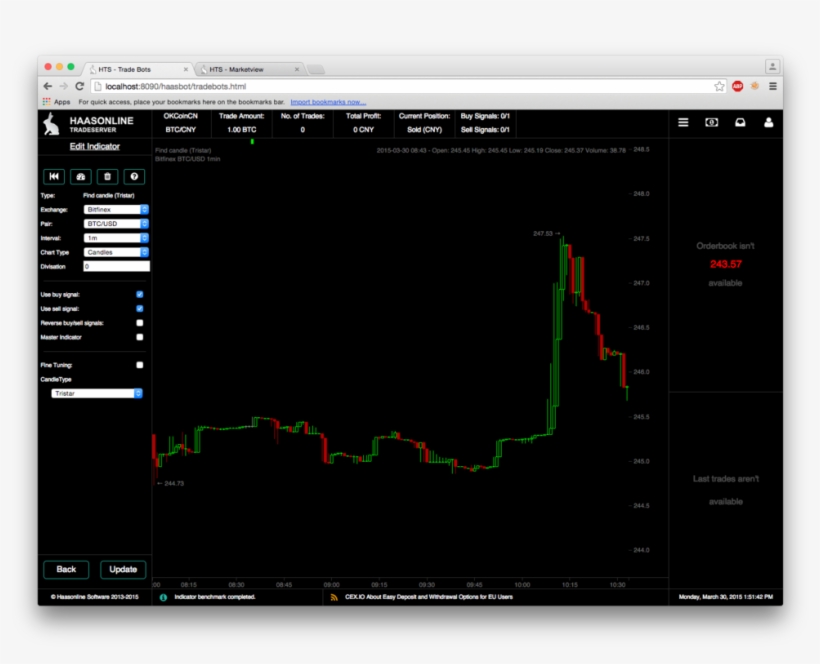Click the Indicator benchmark completed message
The height and width of the screenshot is (664, 820).
214,597
